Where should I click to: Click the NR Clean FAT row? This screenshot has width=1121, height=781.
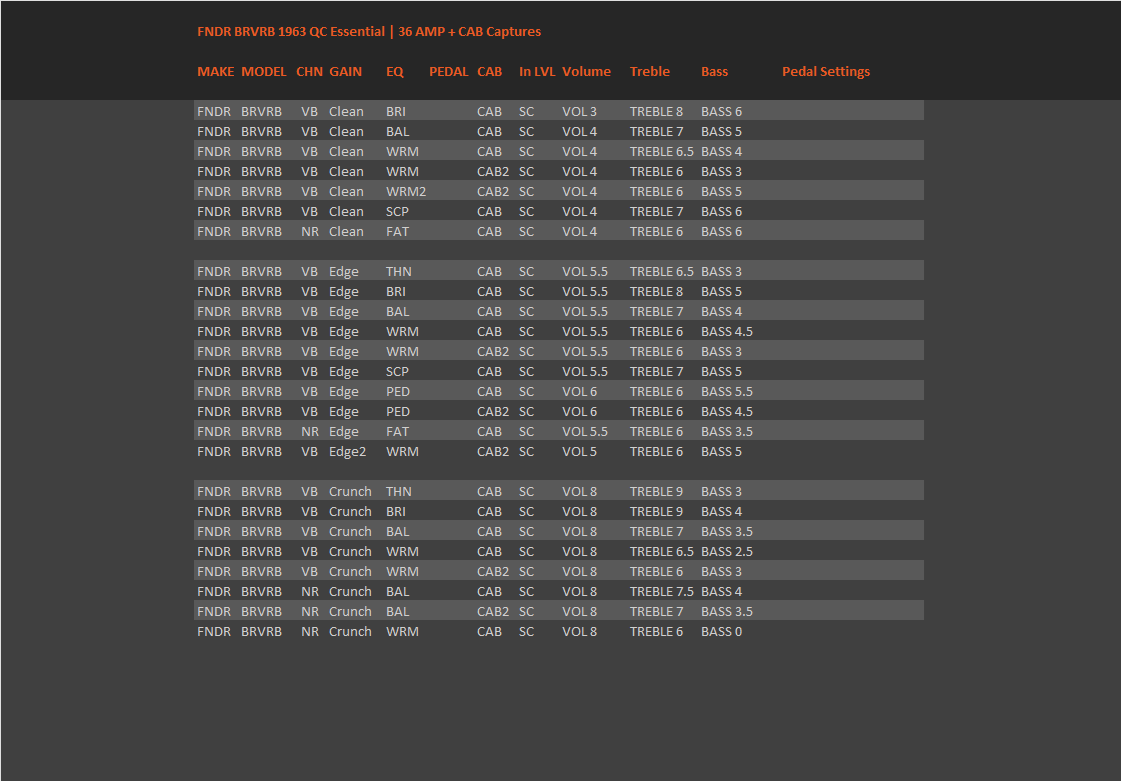tap(558, 231)
